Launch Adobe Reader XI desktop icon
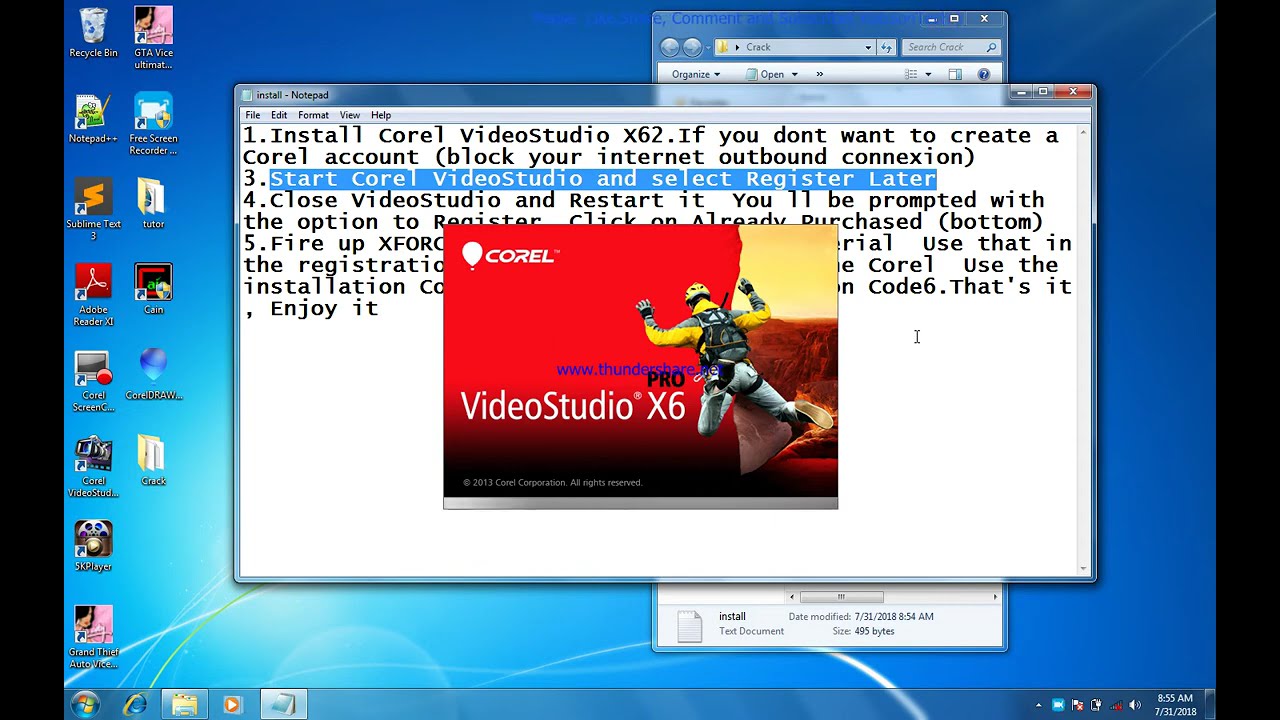This screenshot has height=720, width=1280. (93, 295)
